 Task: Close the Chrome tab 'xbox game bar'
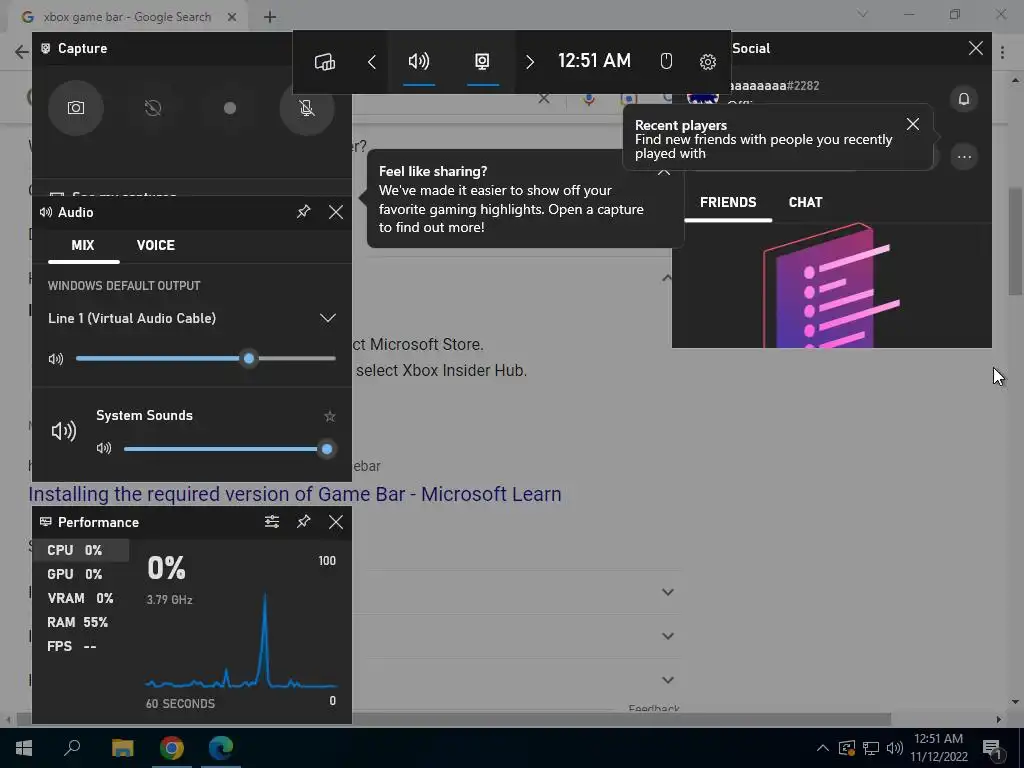(x=232, y=17)
